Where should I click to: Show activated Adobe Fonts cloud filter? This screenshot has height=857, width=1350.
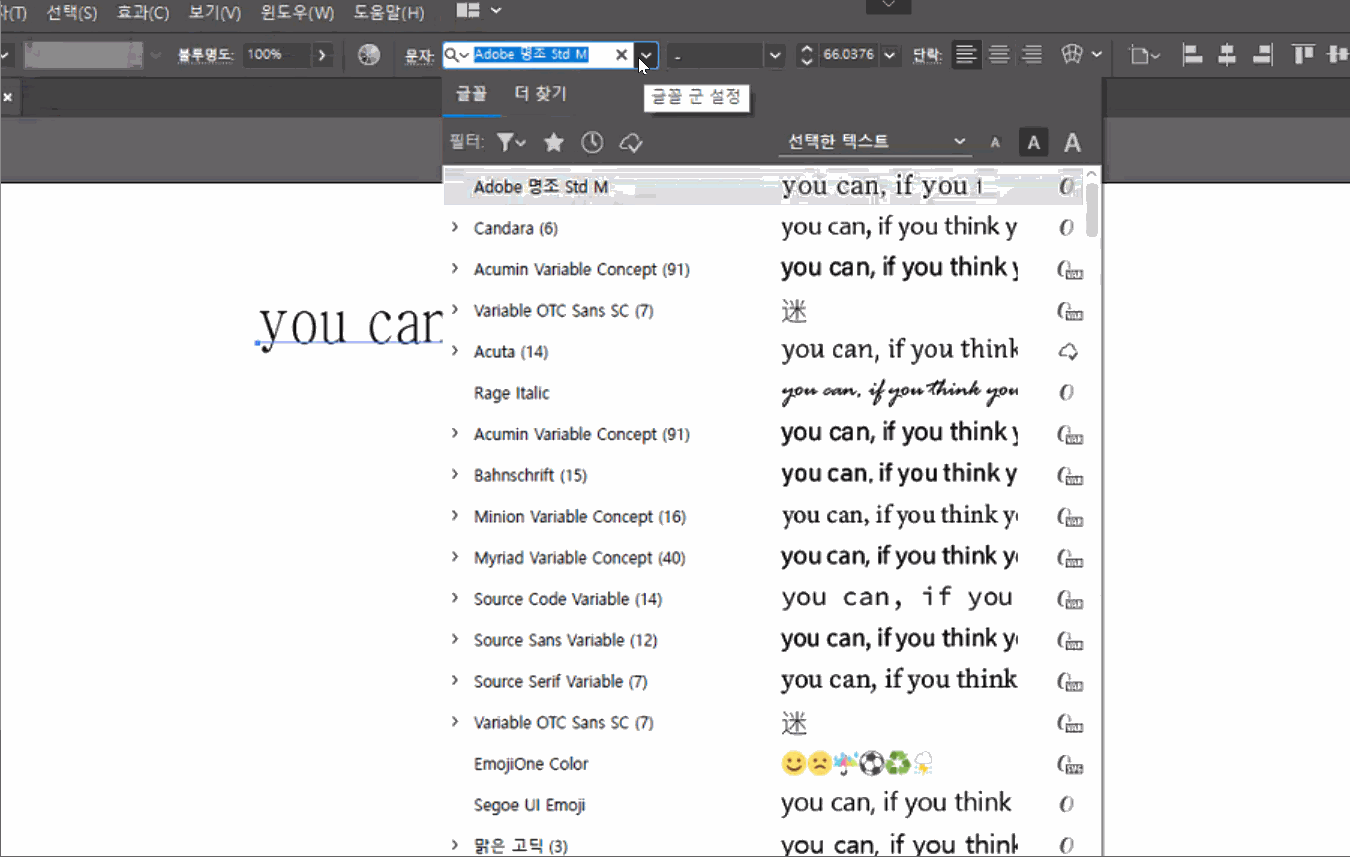click(x=630, y=143)
